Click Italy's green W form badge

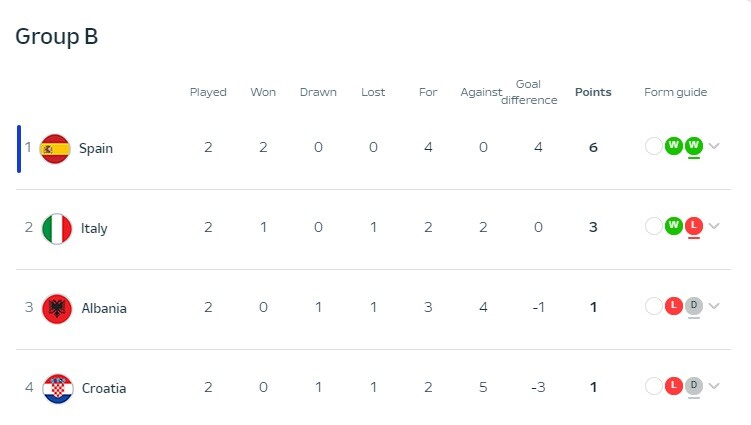tap(673, 226)
